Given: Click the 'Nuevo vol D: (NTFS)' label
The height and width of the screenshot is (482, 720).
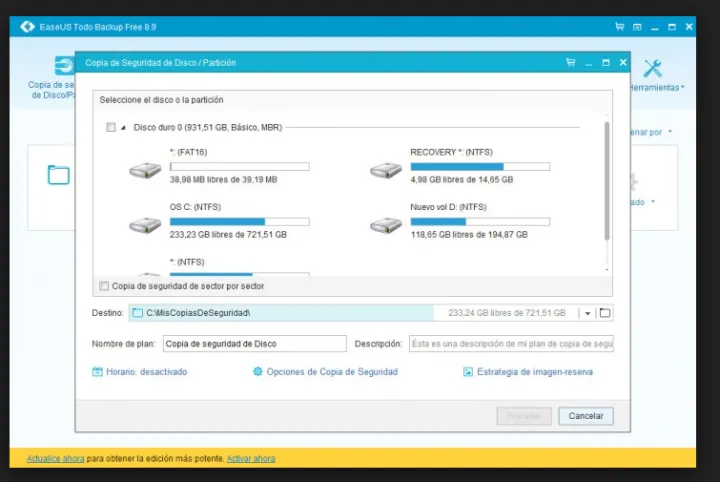Looking at the screenshot, I should coord(448,207).
